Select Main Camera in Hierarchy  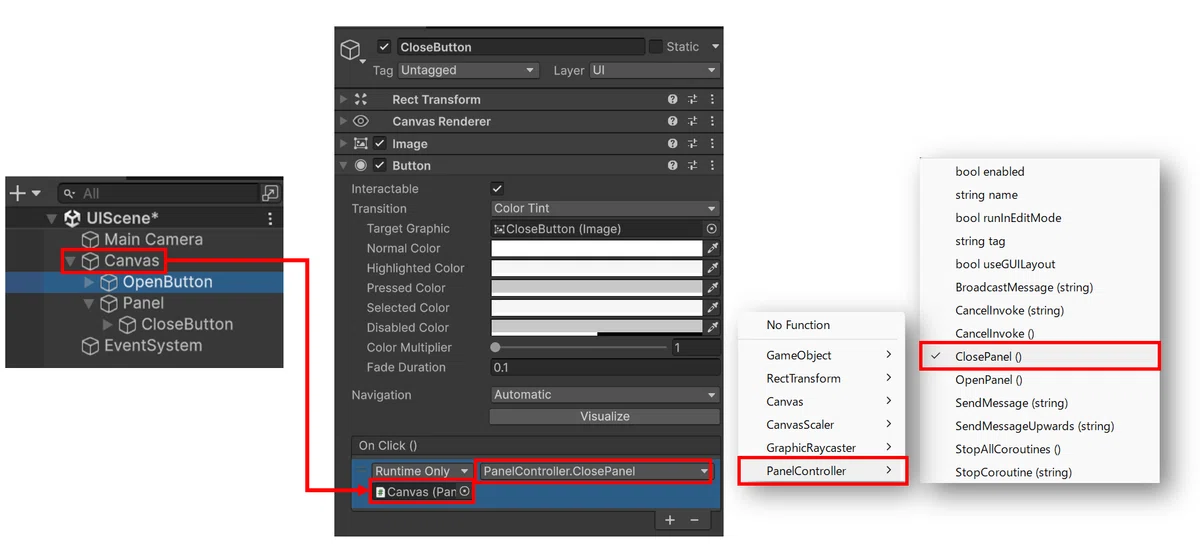pos(153,240)
